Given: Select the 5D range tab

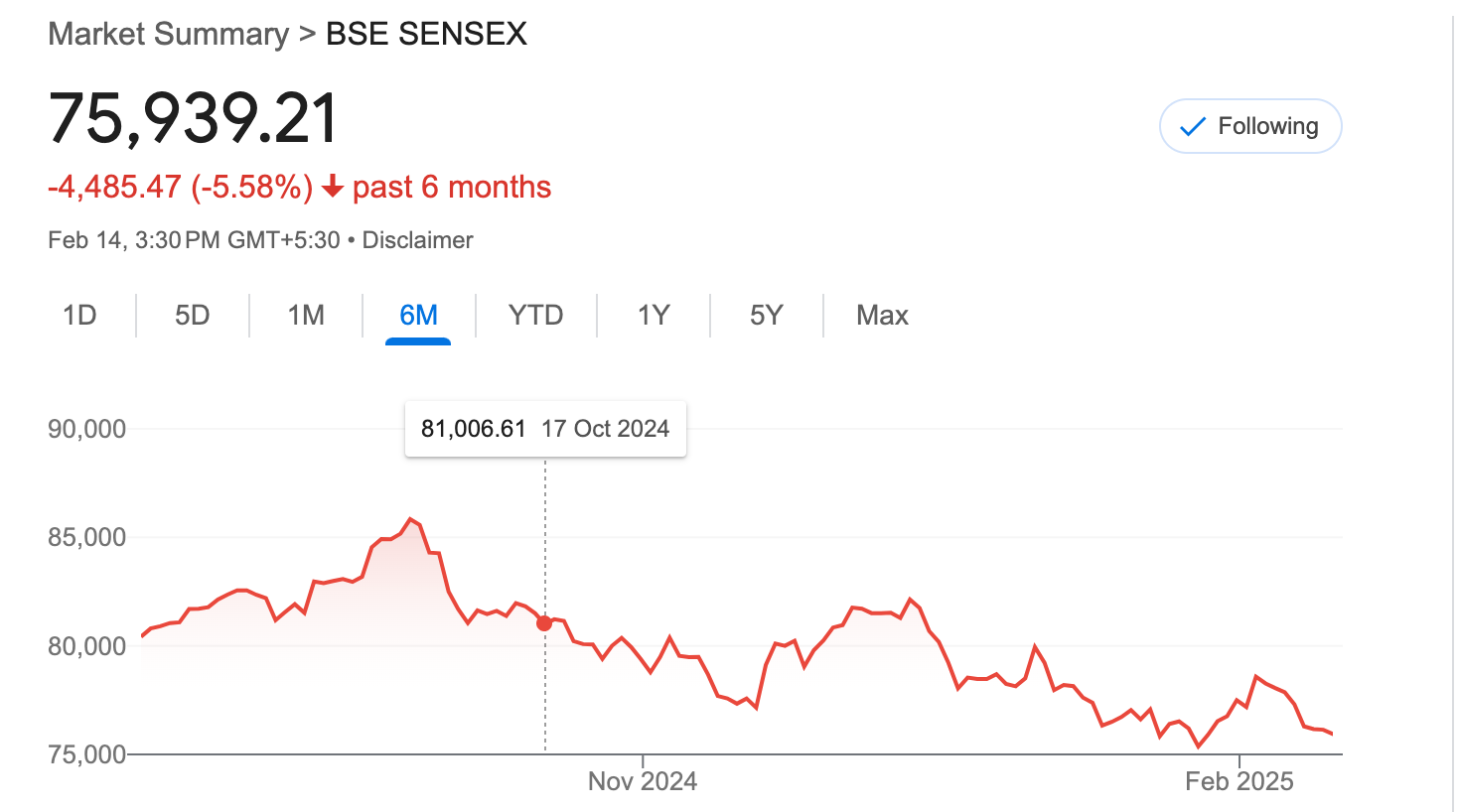Looking at the screenshot, I should 193,316.
